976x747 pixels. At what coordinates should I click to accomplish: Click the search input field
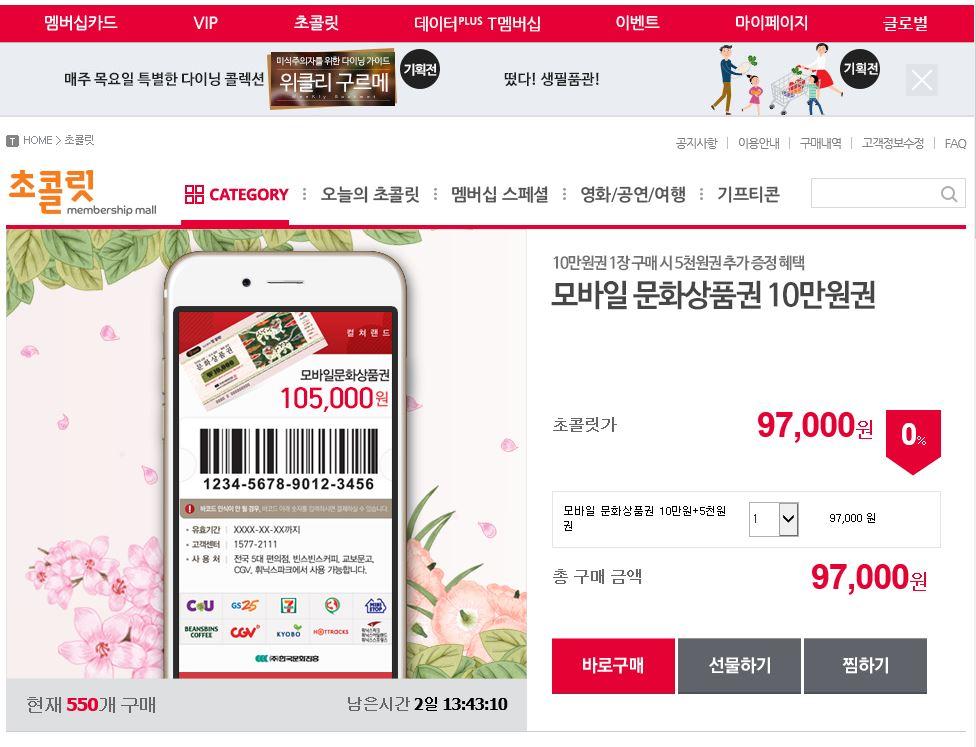click(875, 194)
